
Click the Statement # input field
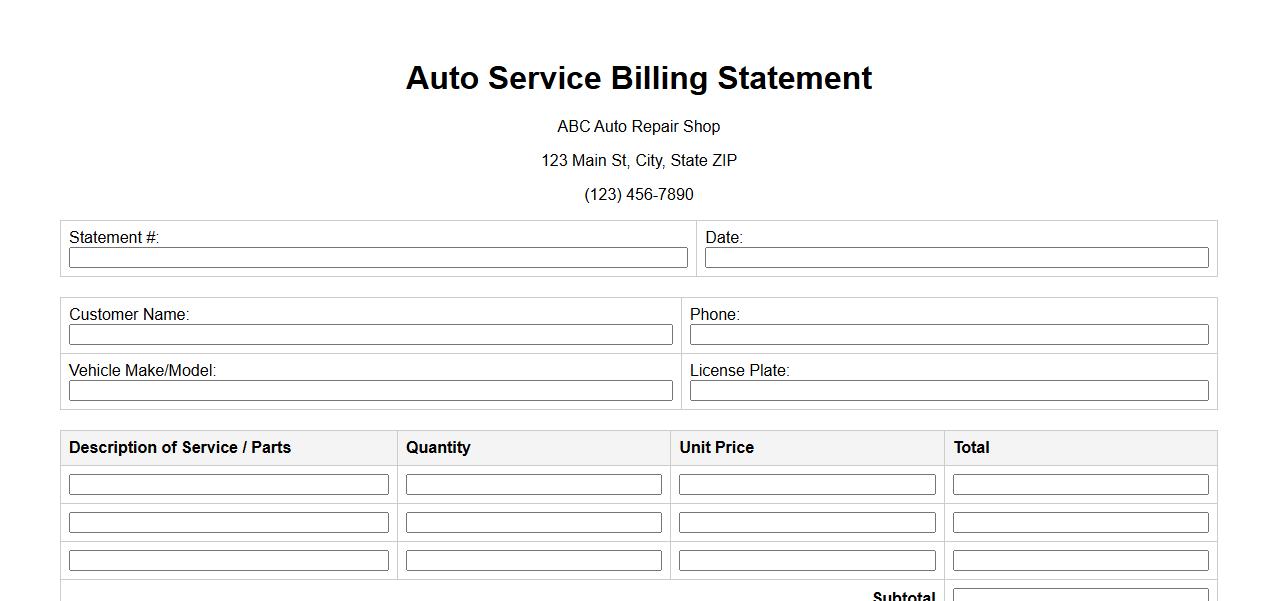coord(378,258)
